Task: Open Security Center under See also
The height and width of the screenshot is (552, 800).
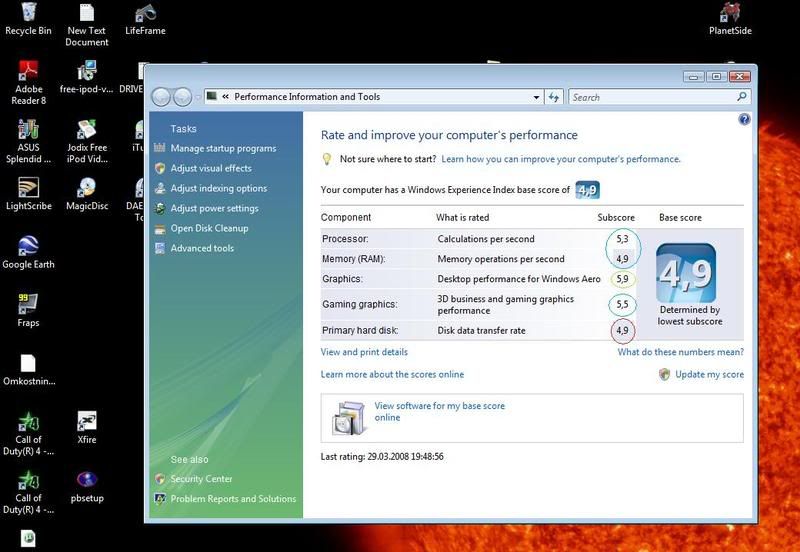Action: pos(201,479)
